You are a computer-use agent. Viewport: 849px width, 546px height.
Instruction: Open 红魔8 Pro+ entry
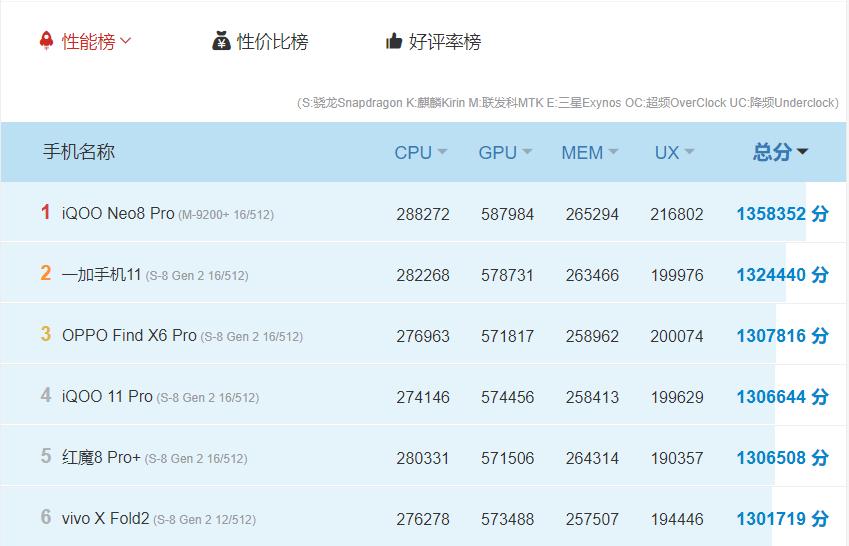click(x=101, y=457)
